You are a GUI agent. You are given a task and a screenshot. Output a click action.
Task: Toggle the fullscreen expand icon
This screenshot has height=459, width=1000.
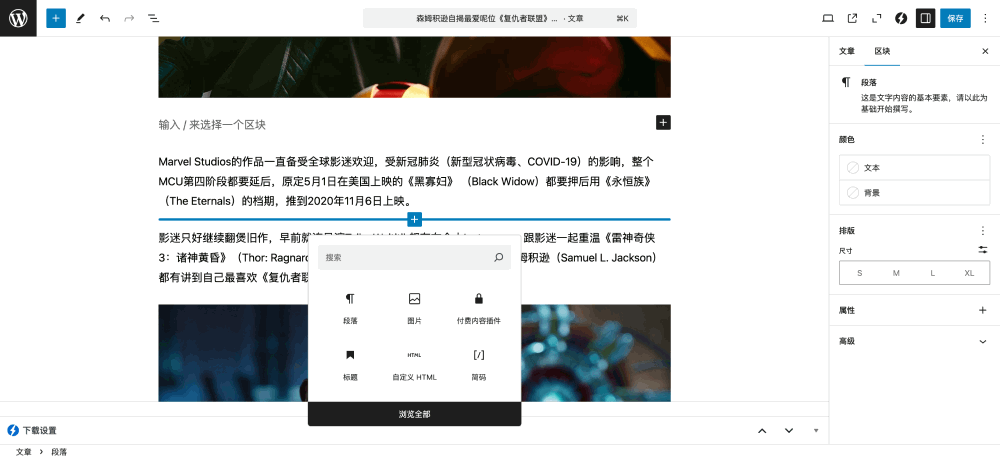click(x=876, y=18)
